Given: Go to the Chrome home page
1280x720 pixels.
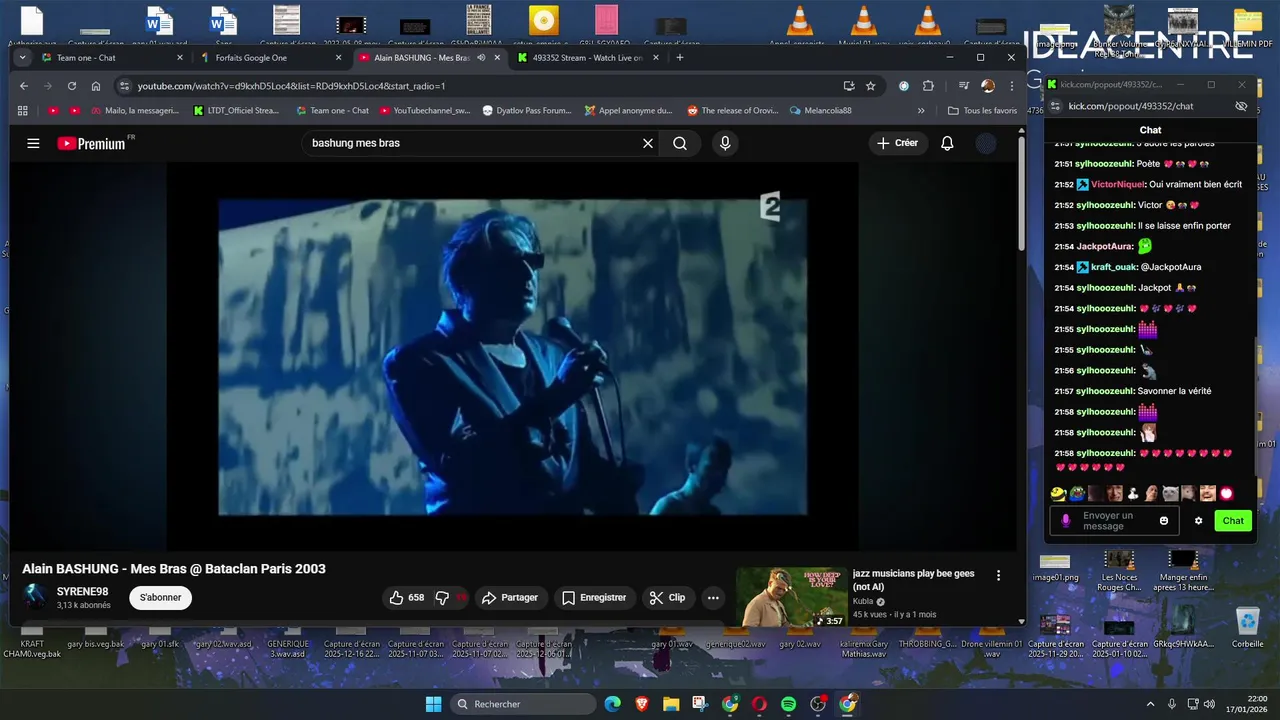Looking at the screenshot, I should pyautogui.click(x=96, y=86).
